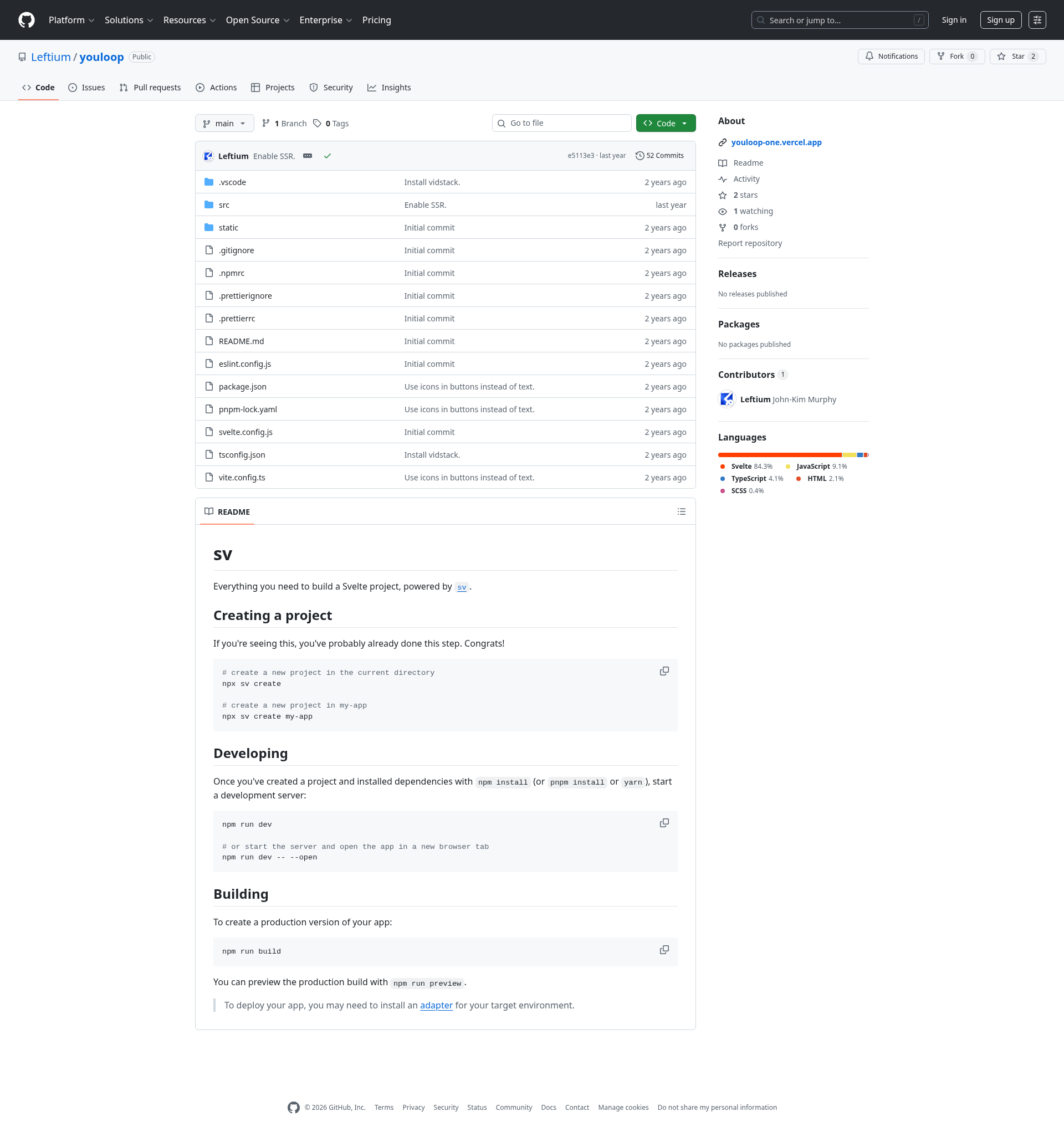Click the footer GitHub mark icon
The image size is (1064, 1137).
294,1108
